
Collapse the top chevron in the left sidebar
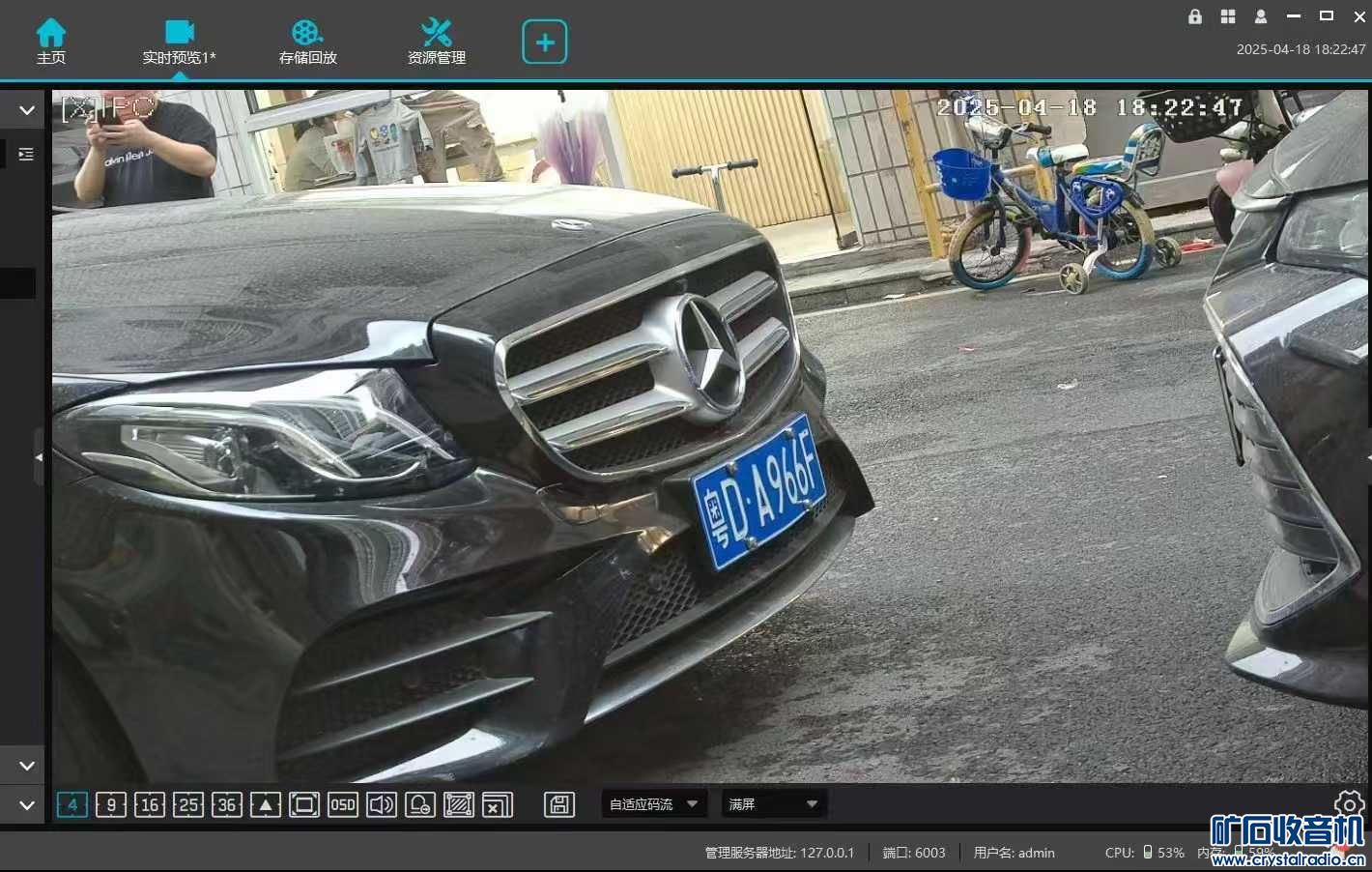(x=27, y=110)
